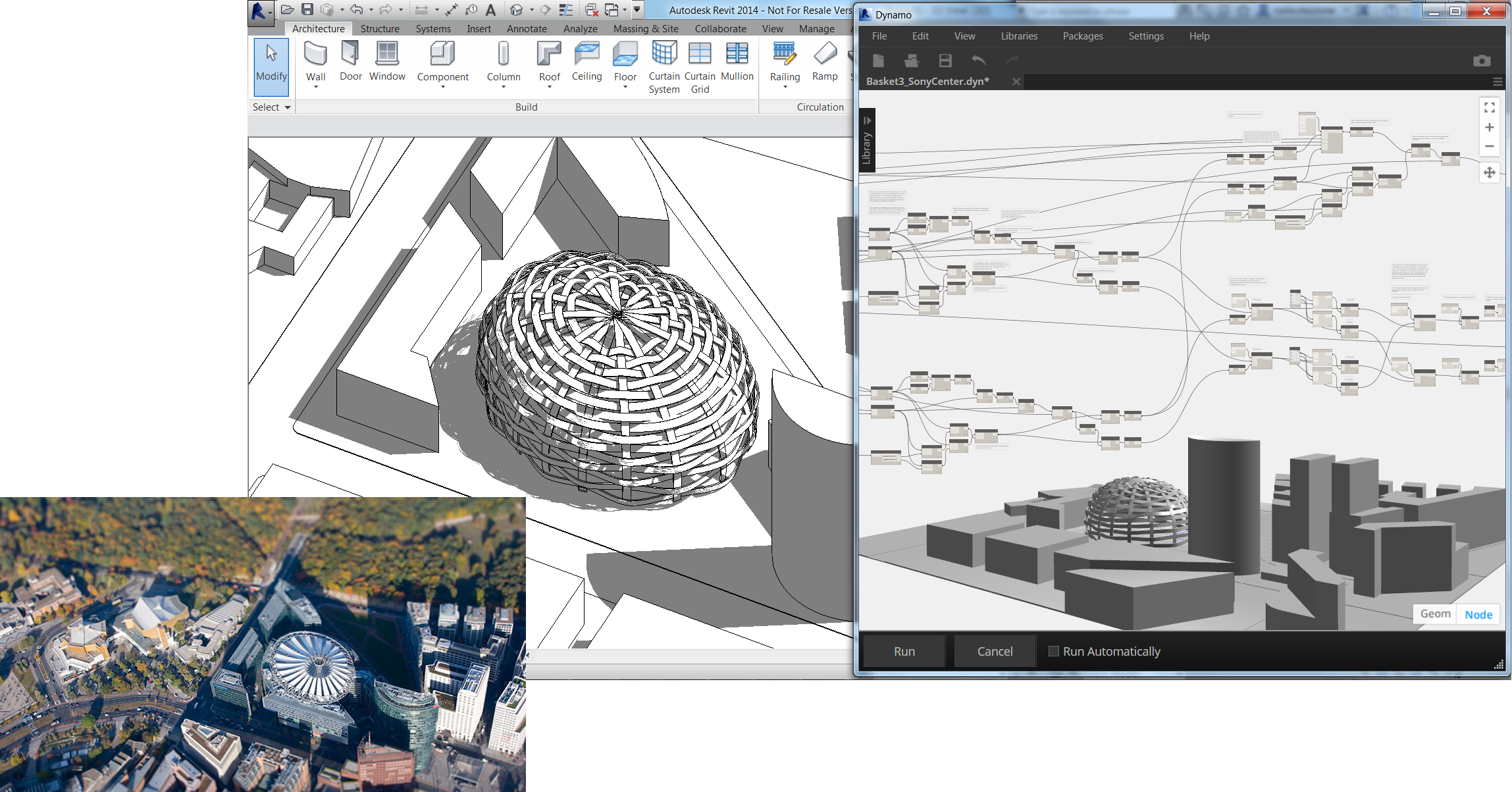The image size is (1512, 792).
Task: Select the Curtain Grid tool
Action: 700,67
